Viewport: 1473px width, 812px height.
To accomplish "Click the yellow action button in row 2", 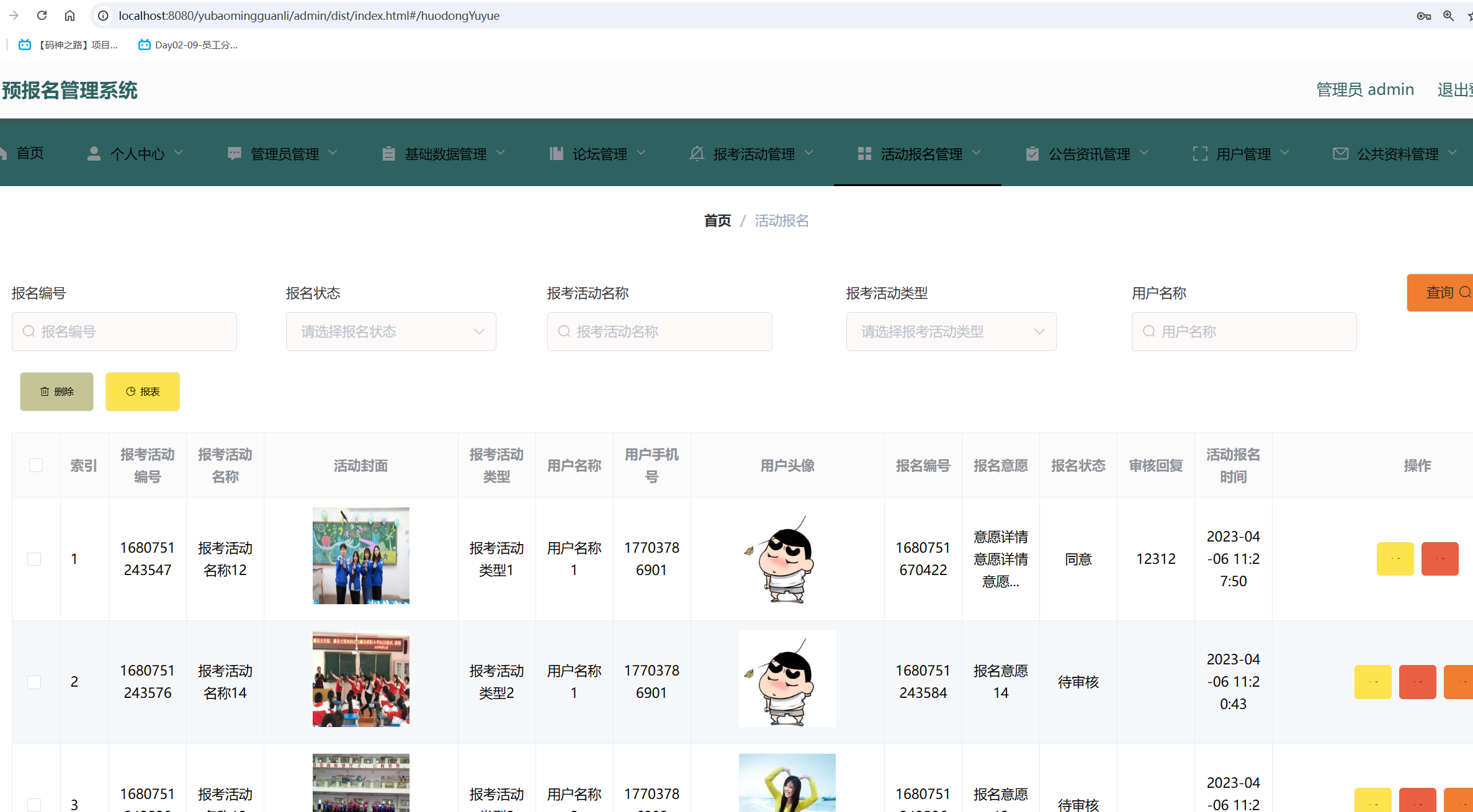I will click(1373, 682).
